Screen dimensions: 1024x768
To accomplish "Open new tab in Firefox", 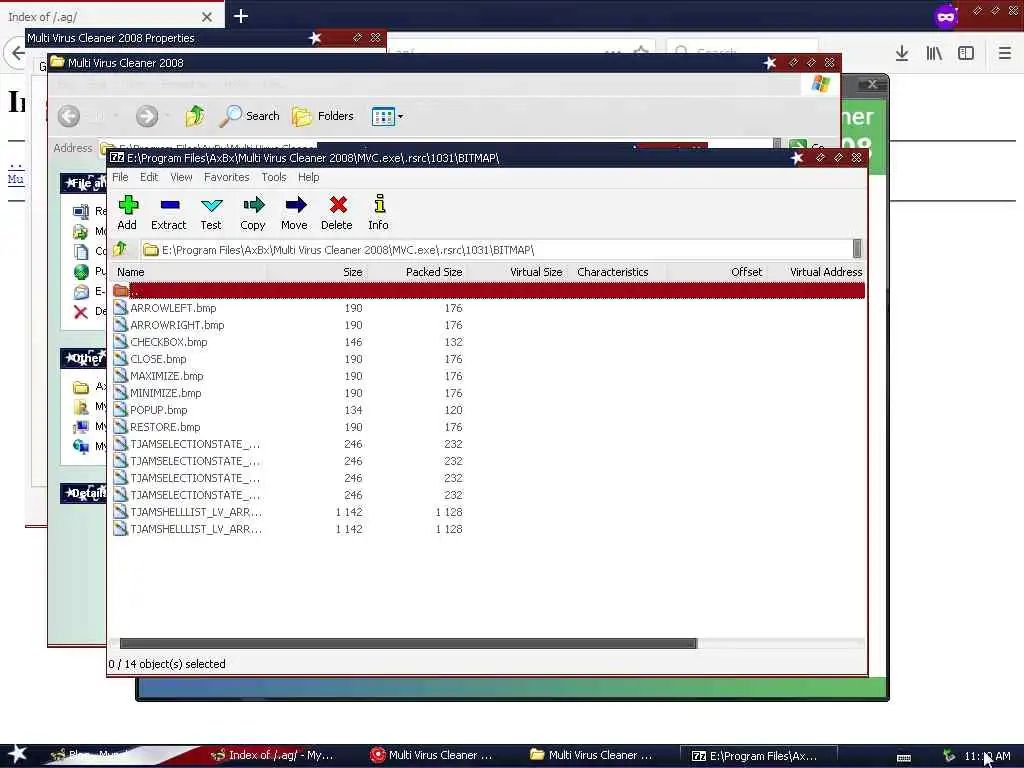I will [x=241, y=16].
